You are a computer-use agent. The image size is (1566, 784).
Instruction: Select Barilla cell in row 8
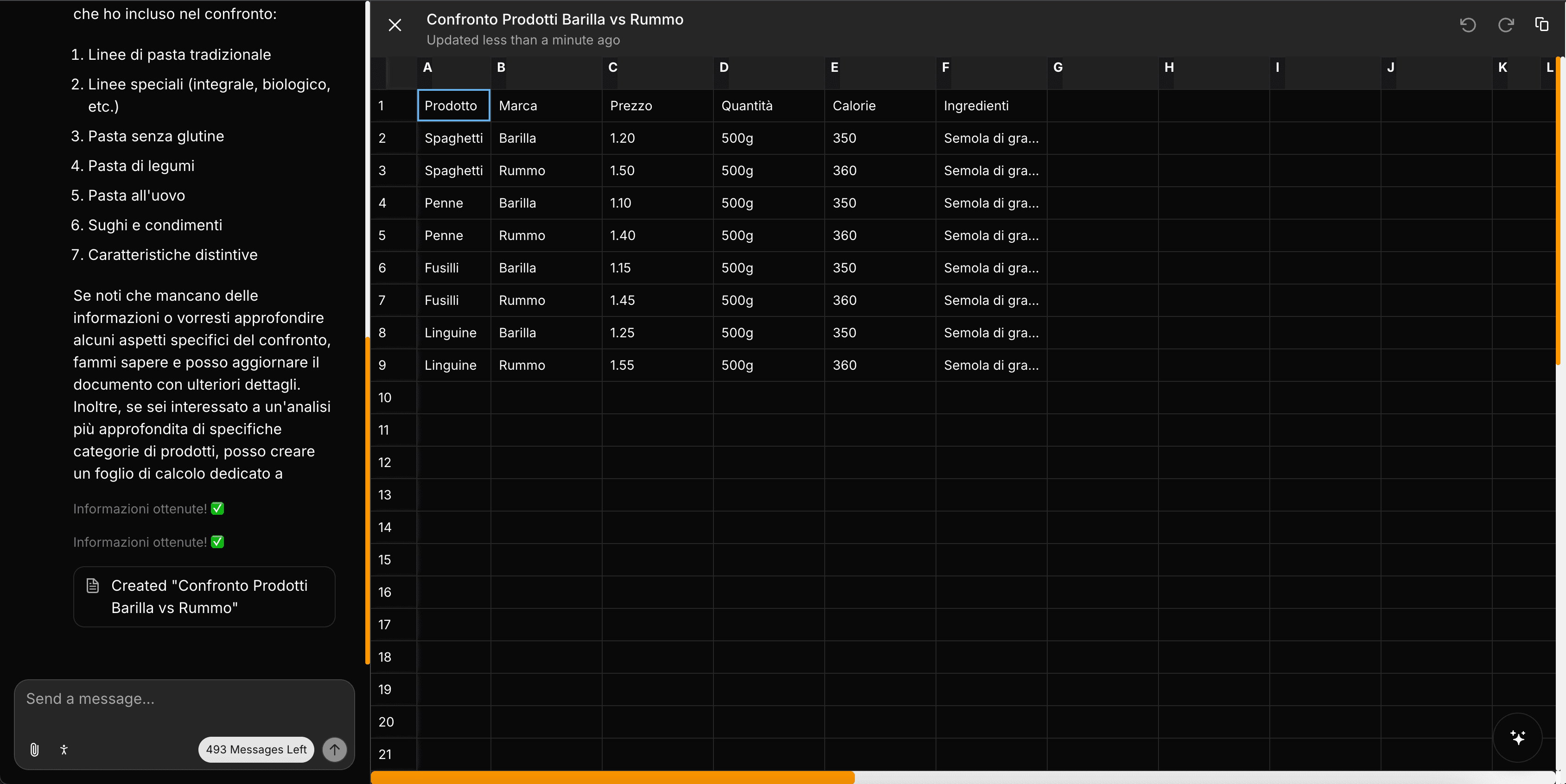tap(547, 333)
